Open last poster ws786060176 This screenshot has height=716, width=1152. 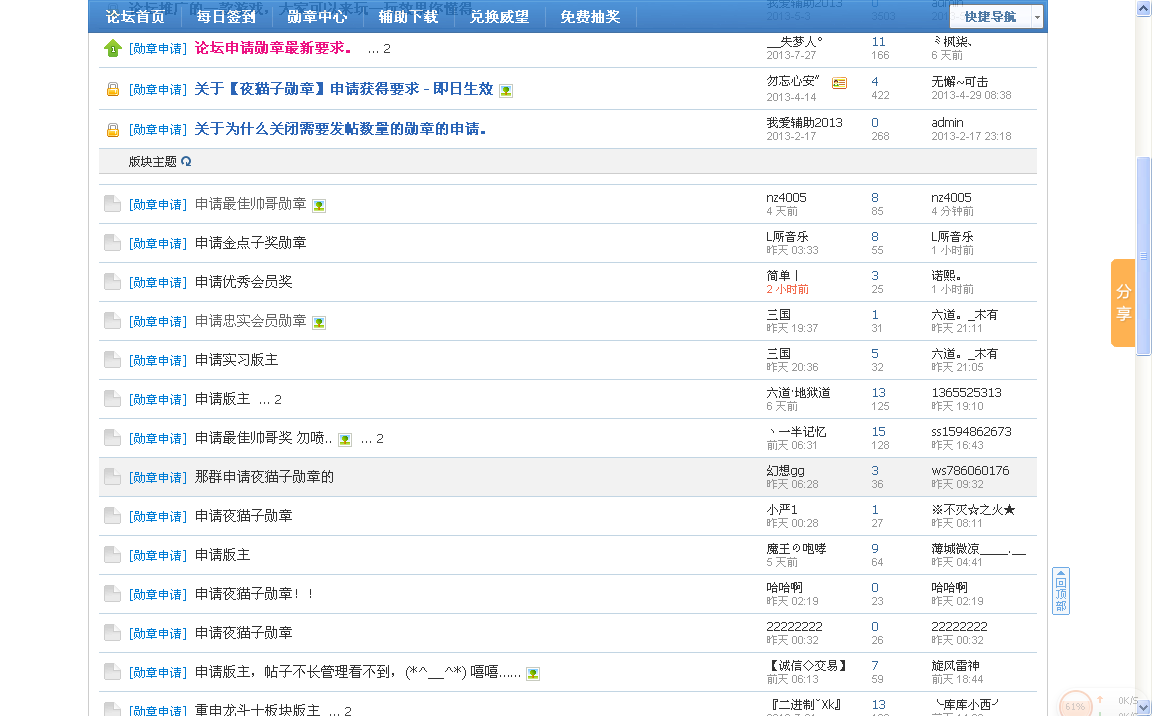[x=971, y=470]
